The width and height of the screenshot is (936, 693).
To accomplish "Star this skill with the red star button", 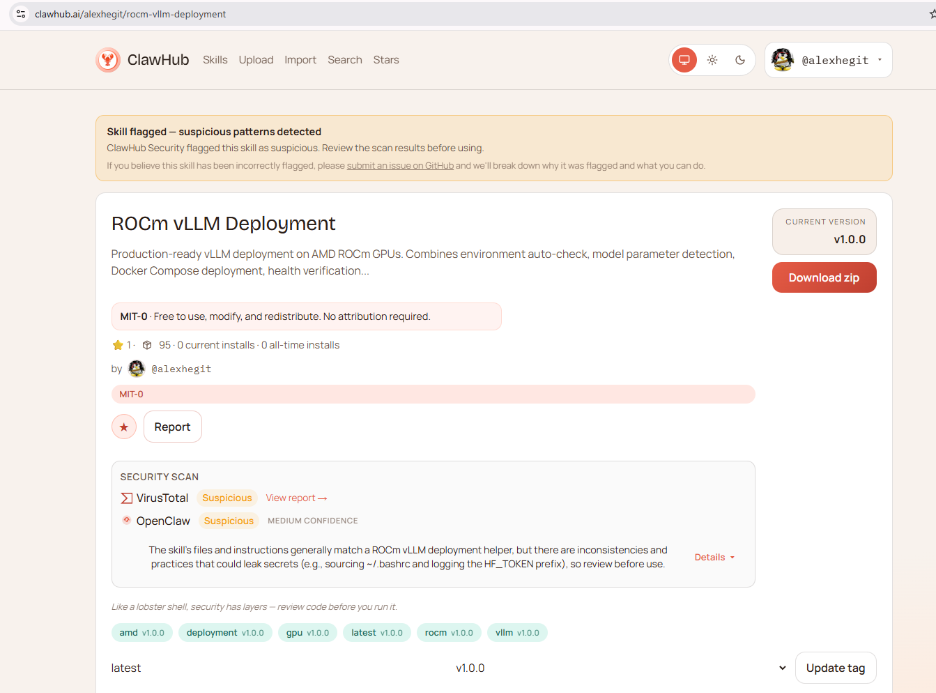I will coord(124,427).
